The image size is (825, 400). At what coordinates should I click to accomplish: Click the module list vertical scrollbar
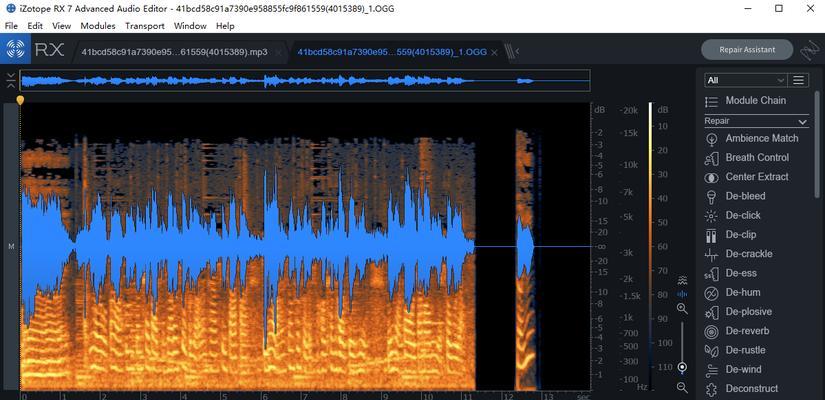(817, 145)
